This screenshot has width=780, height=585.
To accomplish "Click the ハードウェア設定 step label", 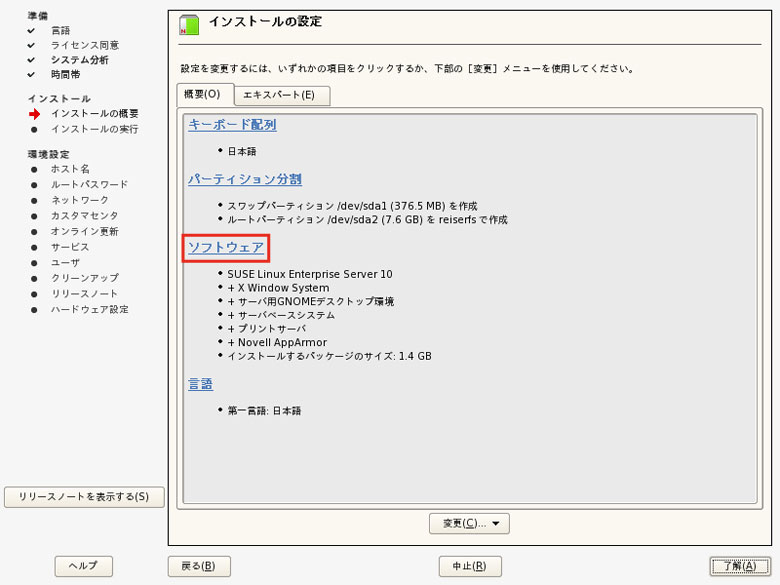I will (90, 309).
